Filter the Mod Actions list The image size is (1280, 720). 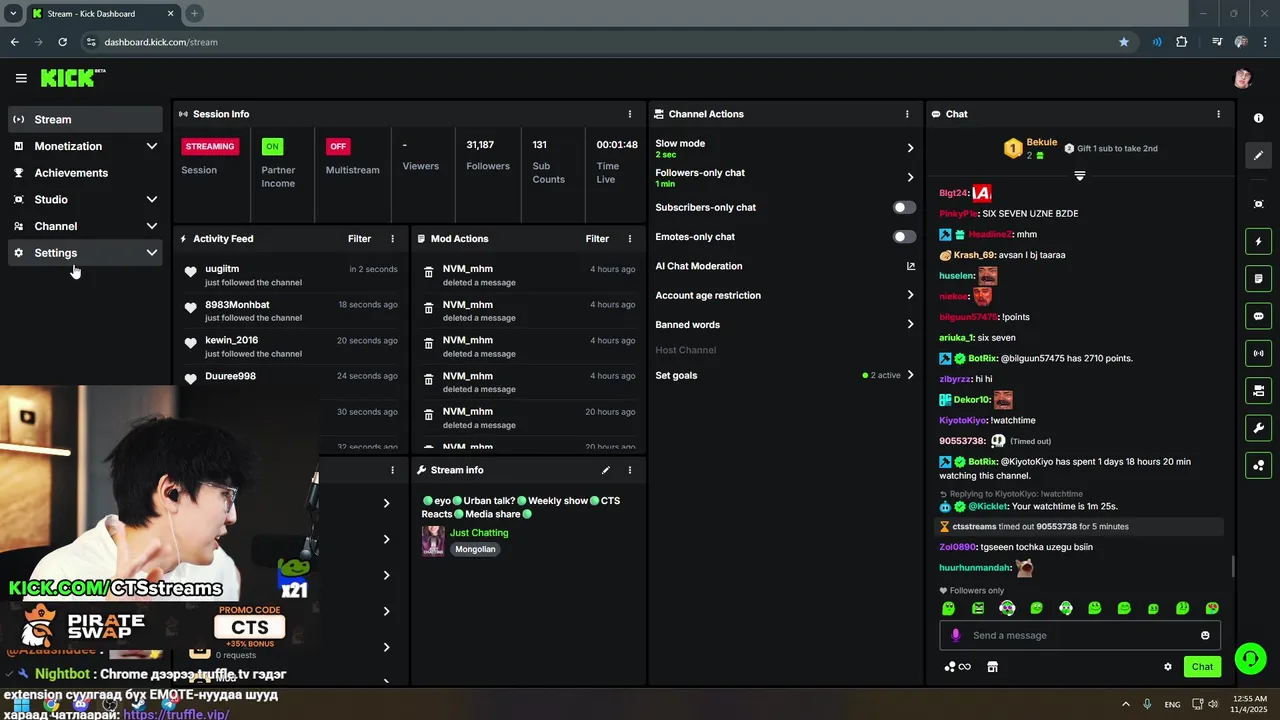[597, 239]
